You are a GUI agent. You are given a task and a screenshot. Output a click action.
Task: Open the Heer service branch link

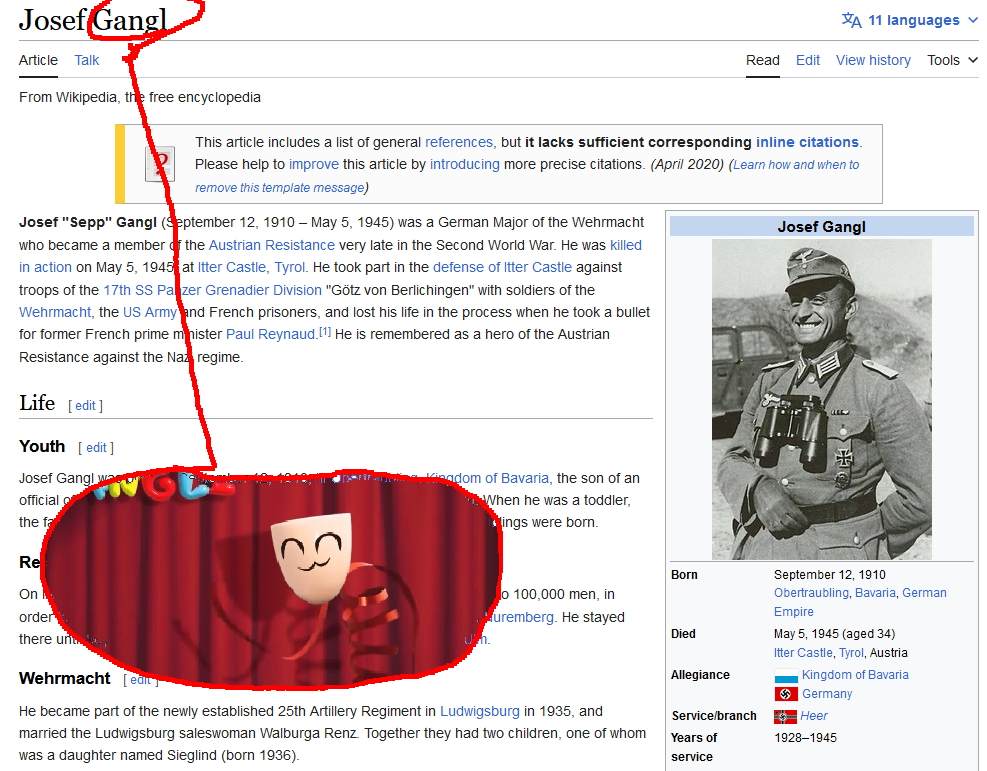813,716
